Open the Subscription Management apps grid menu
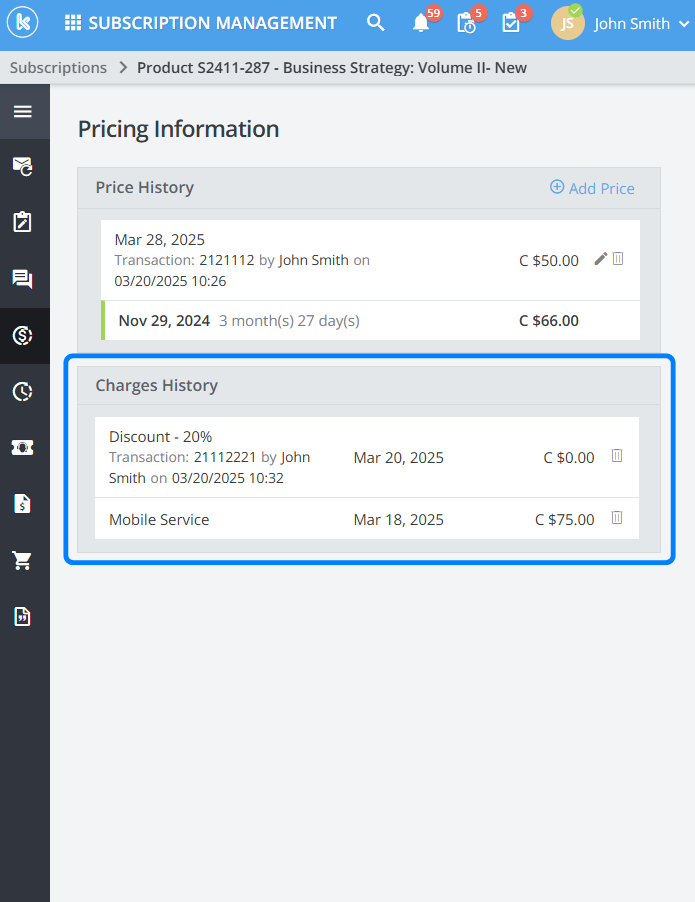Screen dimensions: 695x902 (x=72, y=23)
